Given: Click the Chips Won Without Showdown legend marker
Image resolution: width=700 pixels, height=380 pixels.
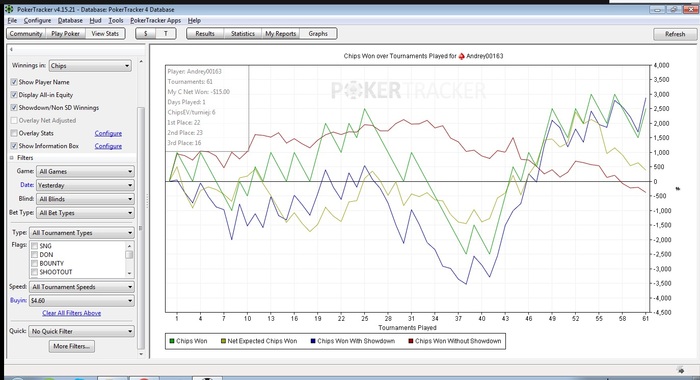Looking at the screenshot, I should pyautogui.click(x=411, y=341).
